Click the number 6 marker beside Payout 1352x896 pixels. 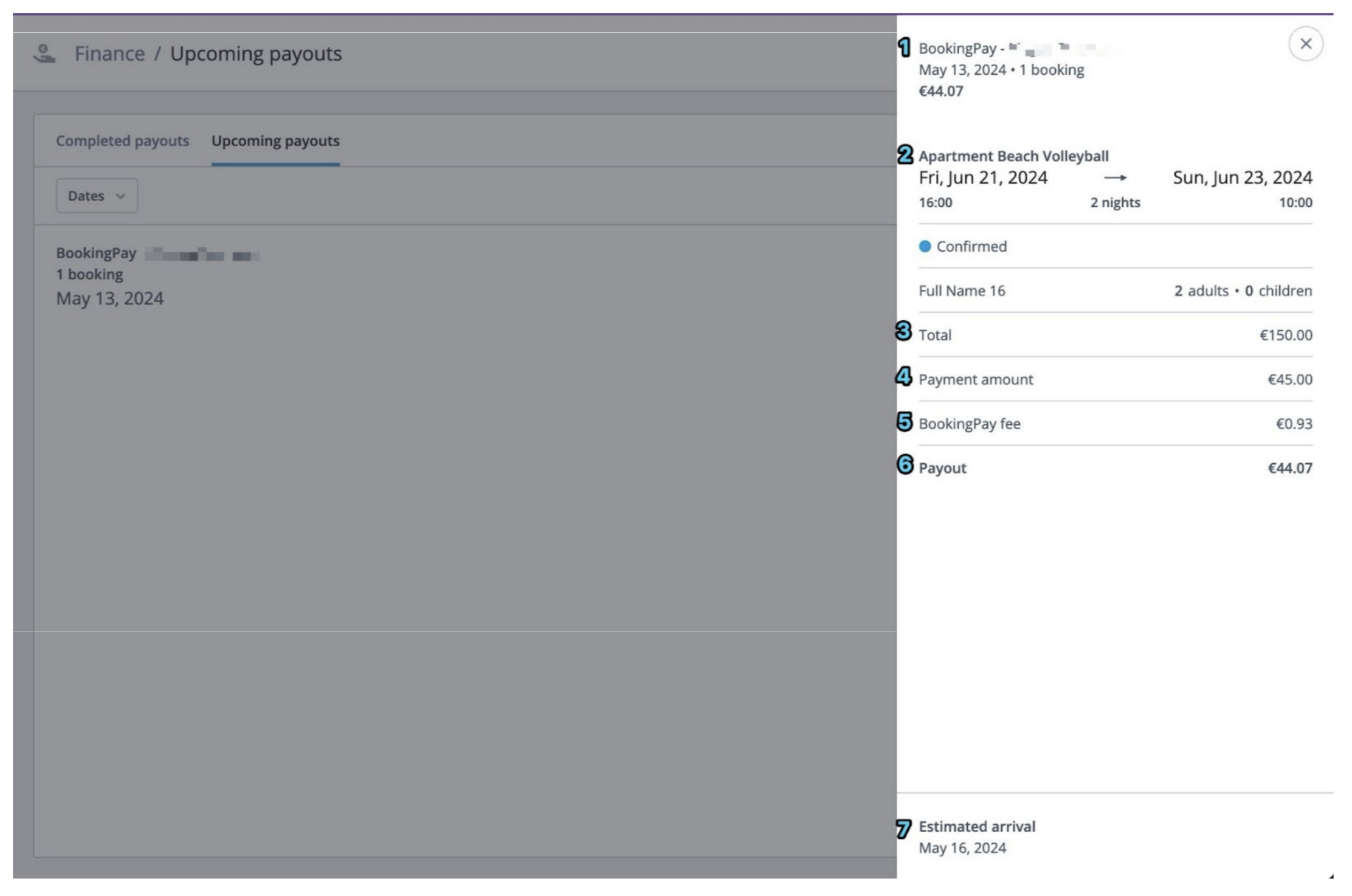pos(905,464)
